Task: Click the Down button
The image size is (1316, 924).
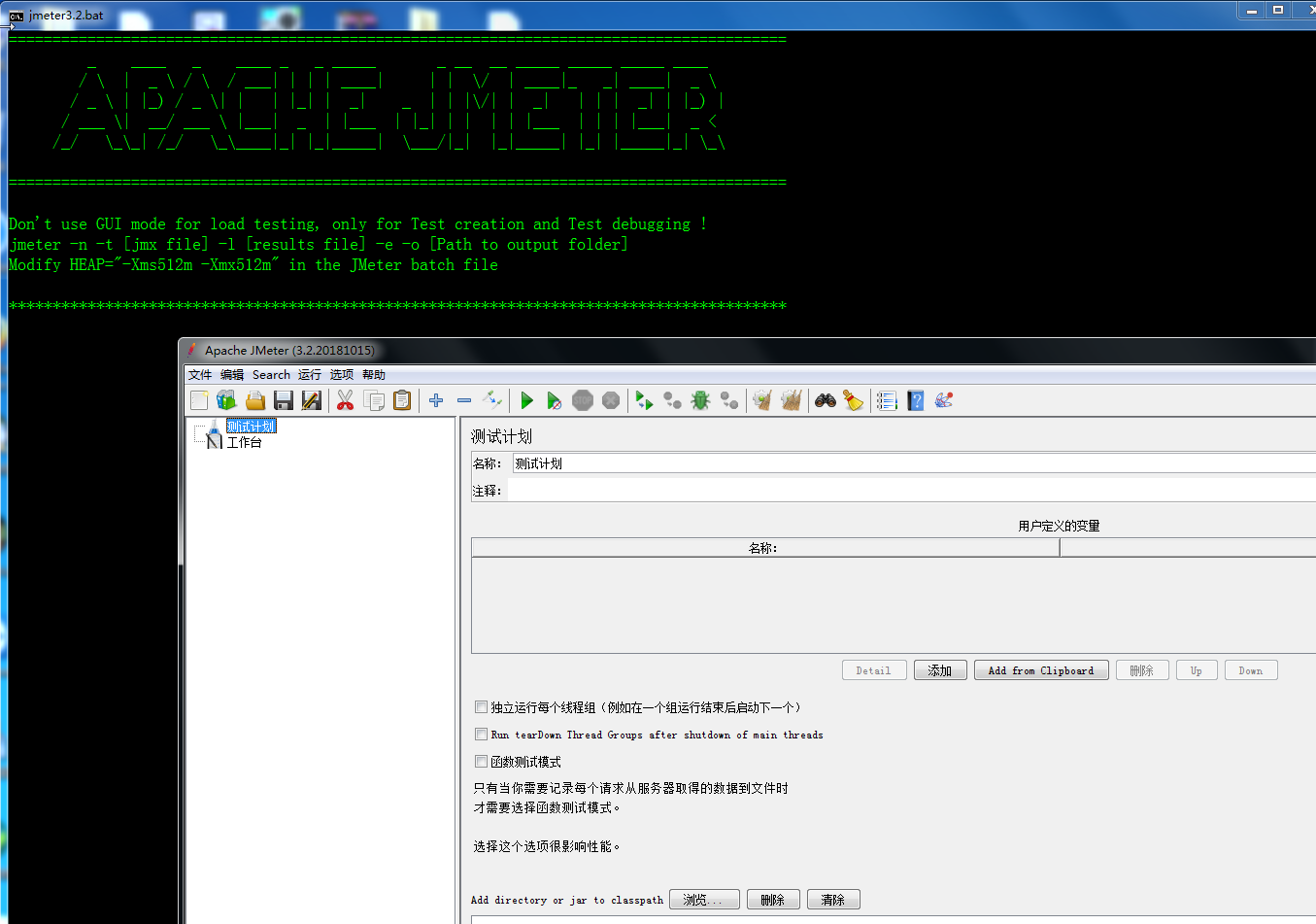Action: (1251, 670)
